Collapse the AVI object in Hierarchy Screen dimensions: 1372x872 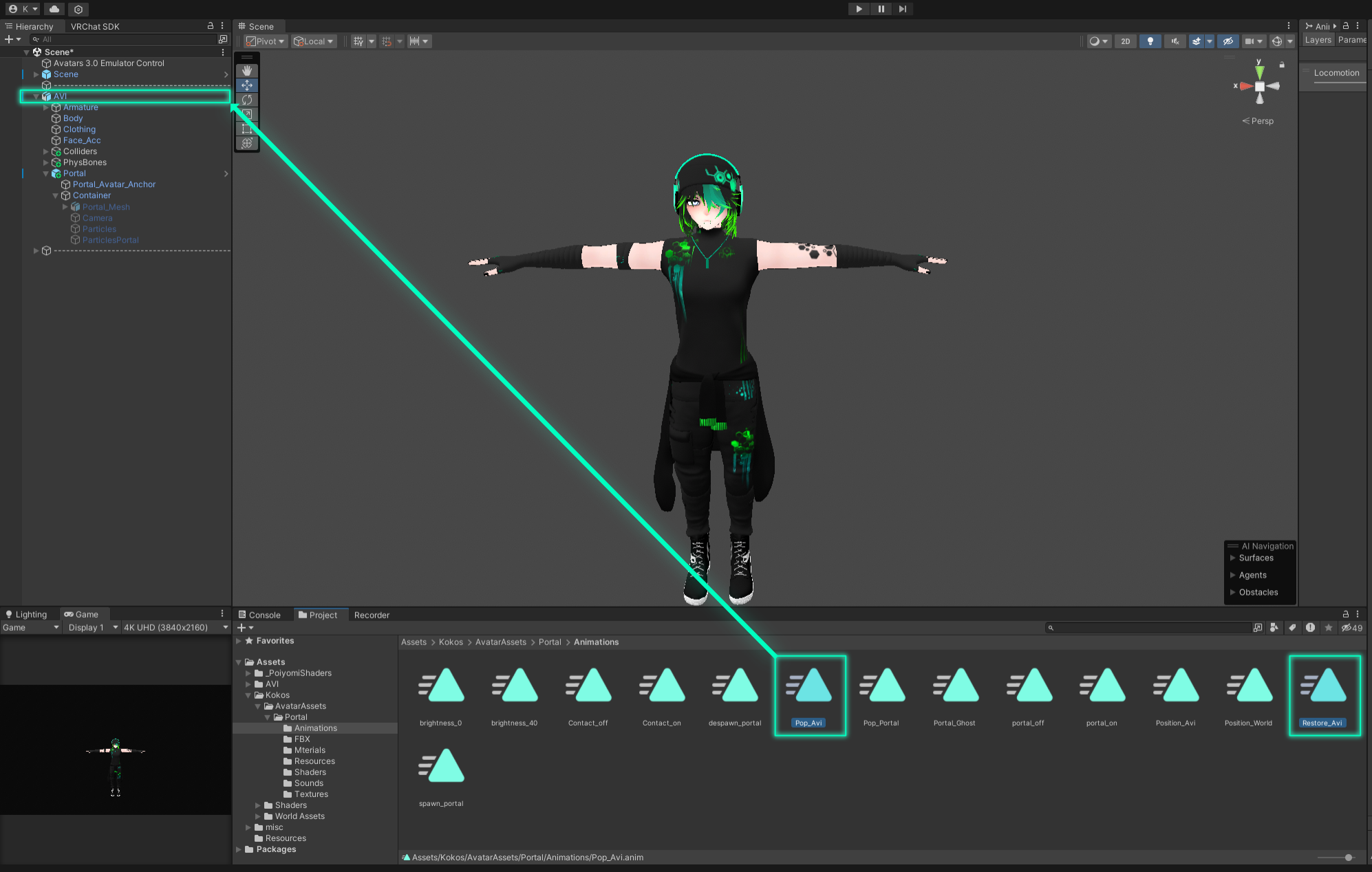pos(36,96)
